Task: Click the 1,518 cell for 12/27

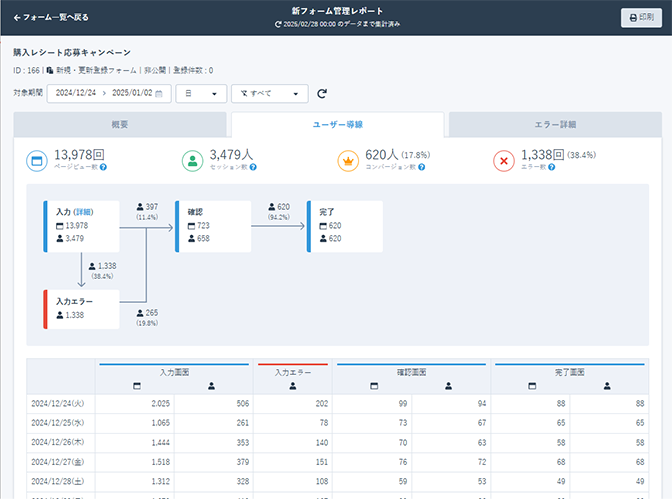Action: (135, 462)
